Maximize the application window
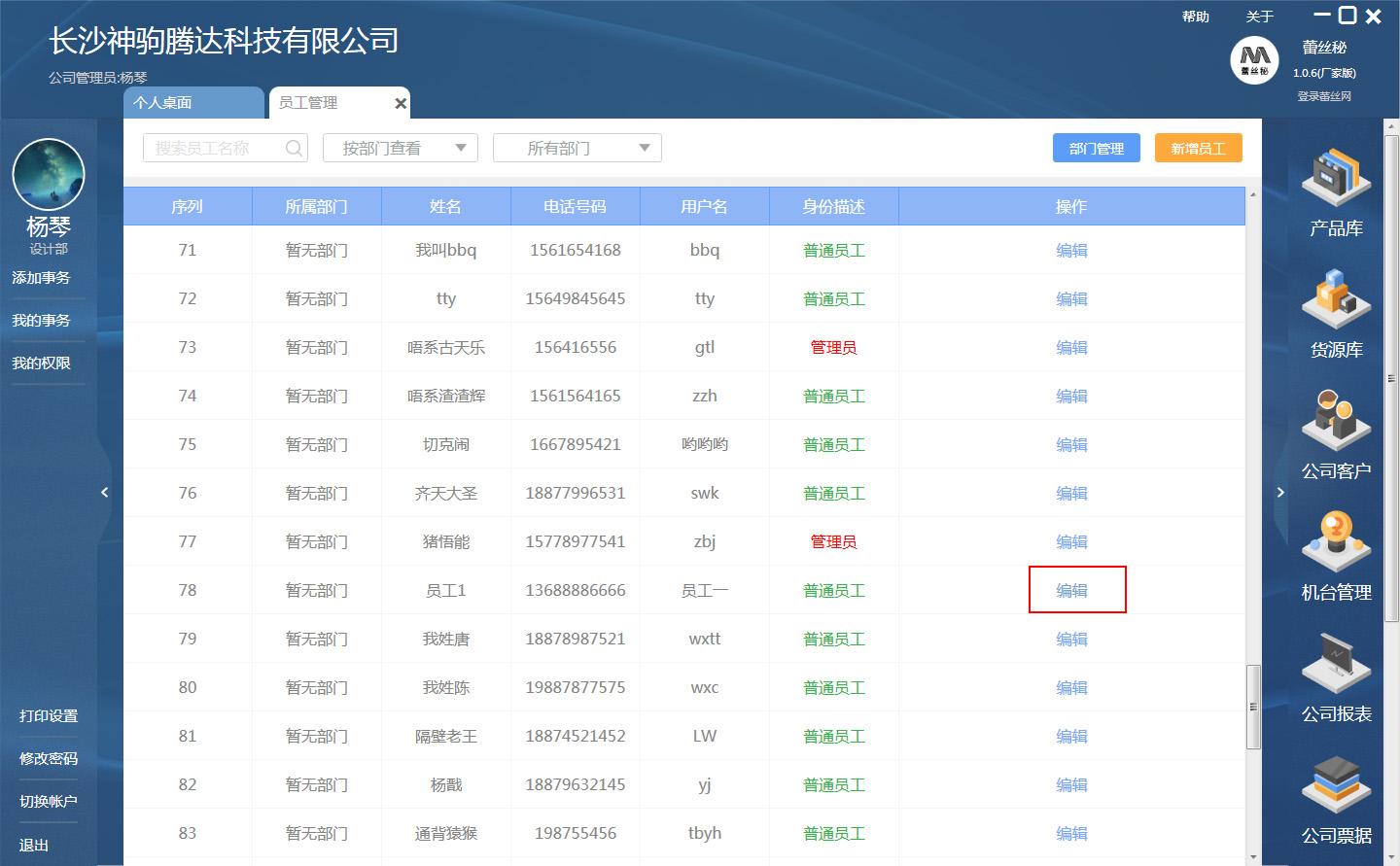Screen dimensions: 1400x866 [1347, 15]
